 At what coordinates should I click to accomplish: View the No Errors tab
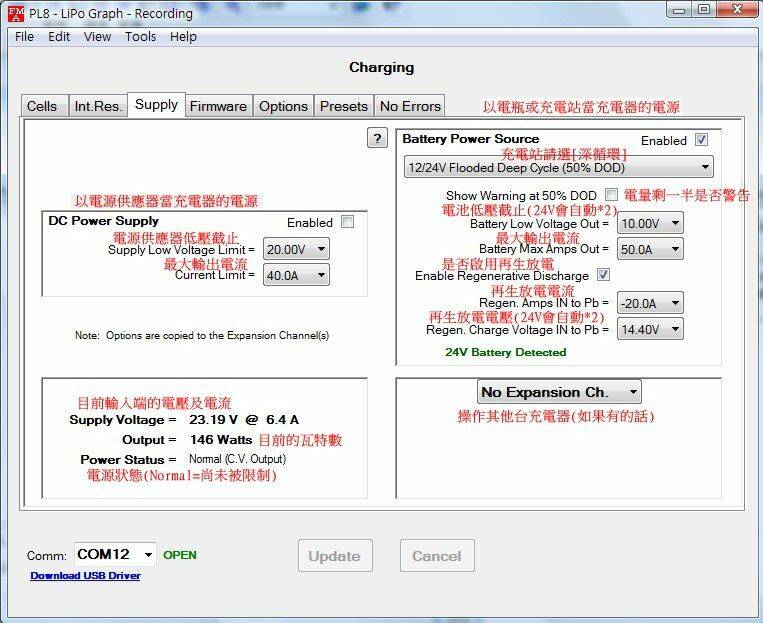click(410, 106)
